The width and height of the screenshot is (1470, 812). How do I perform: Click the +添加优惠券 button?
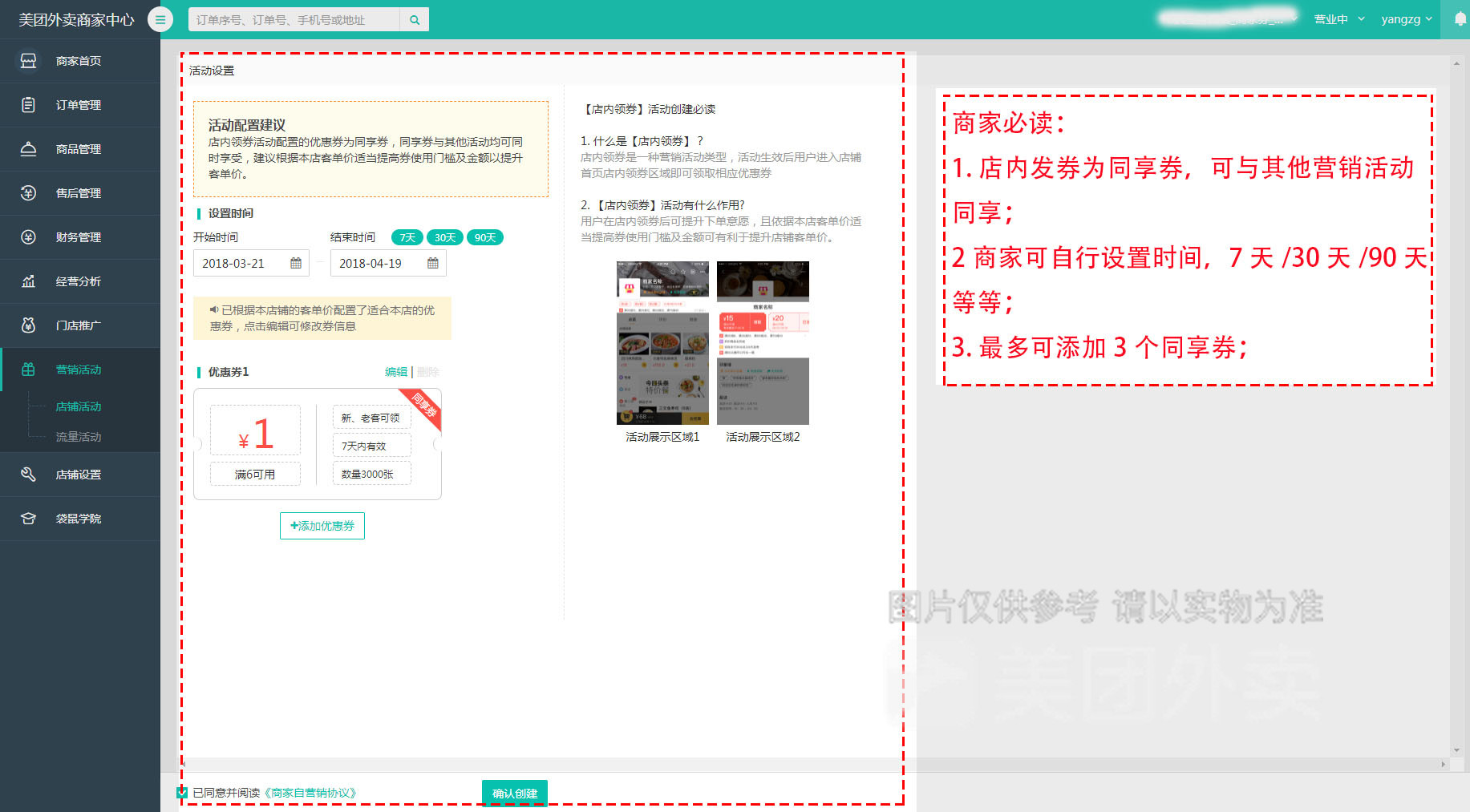322,526
